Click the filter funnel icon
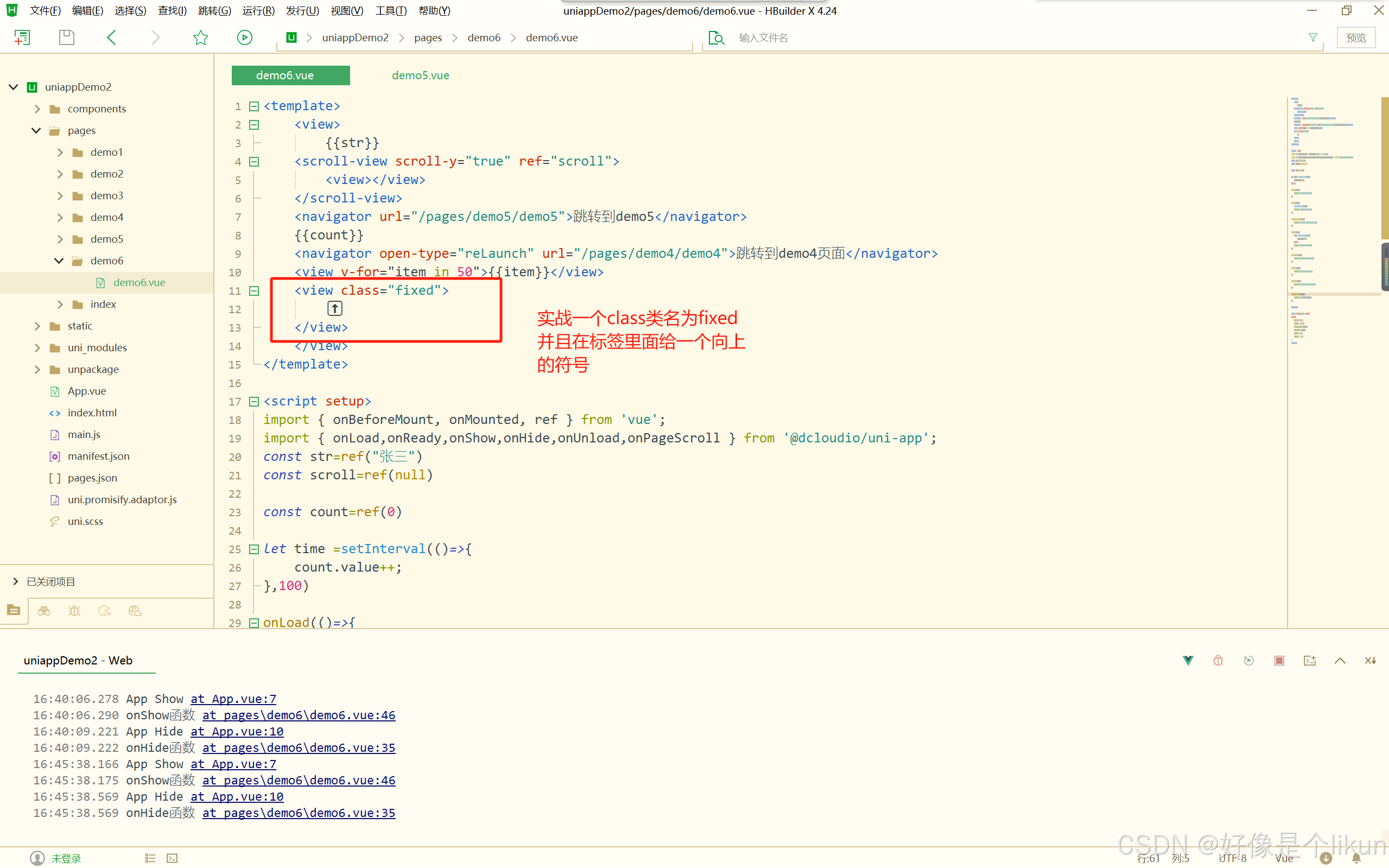Screen dimensions: 1389x868 coord(1312,38)
